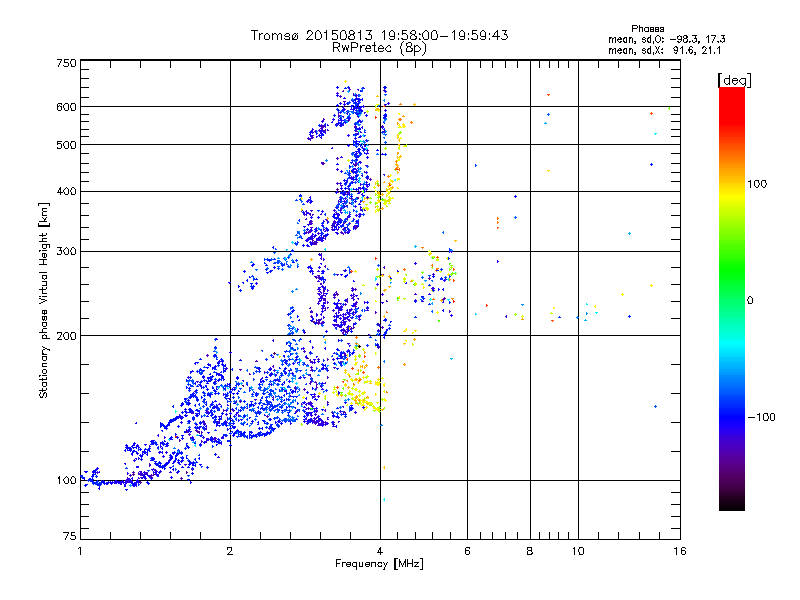Click the x-axis tick label '2'

click(x=230, y=551)
